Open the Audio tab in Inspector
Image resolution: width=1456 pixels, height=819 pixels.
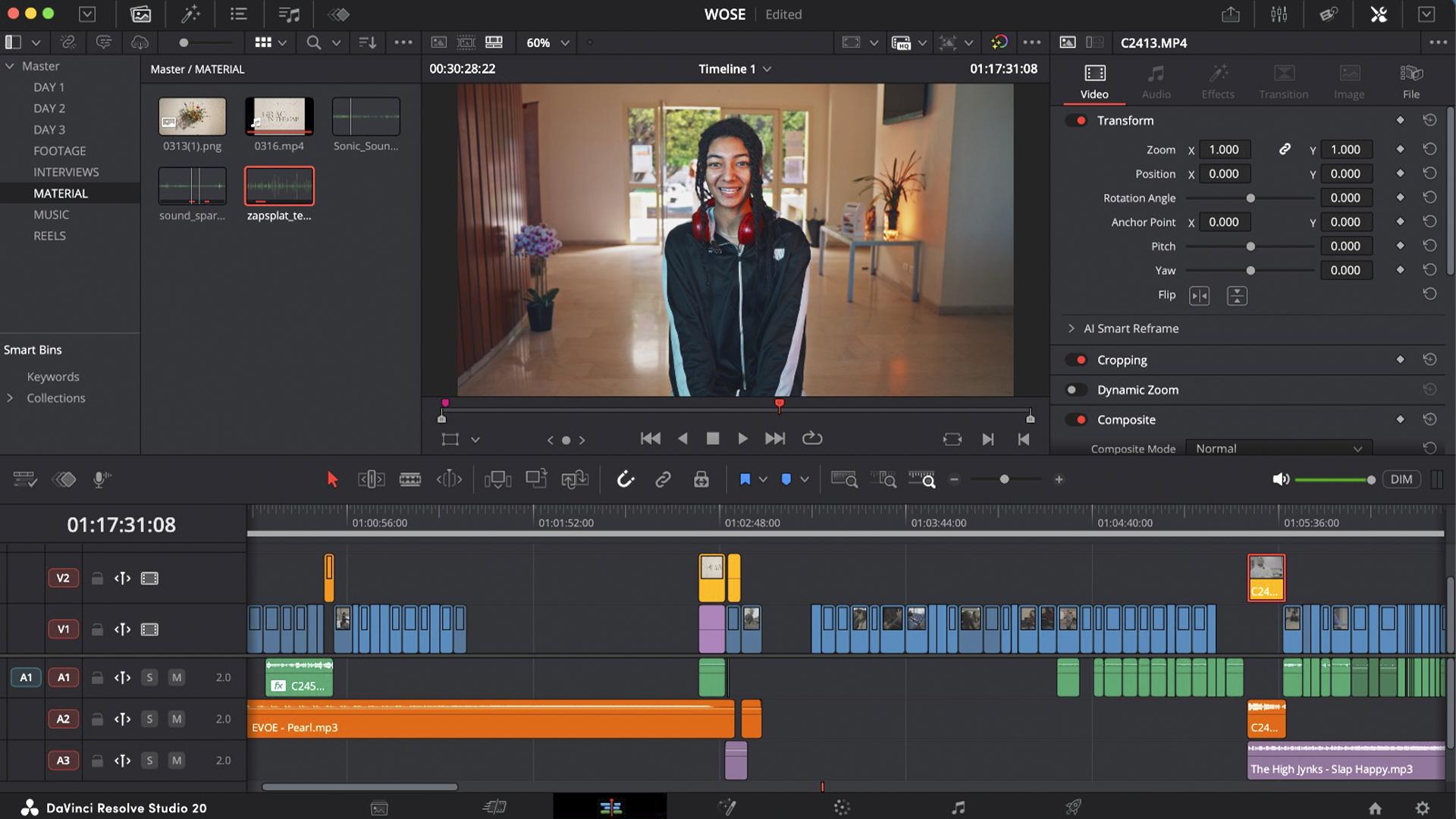point(1156,83)
